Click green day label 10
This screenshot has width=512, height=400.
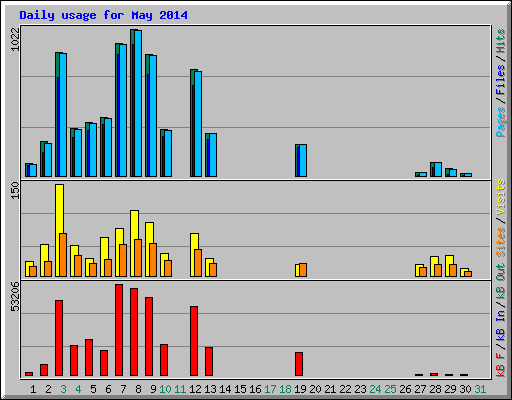click(165, 389)
